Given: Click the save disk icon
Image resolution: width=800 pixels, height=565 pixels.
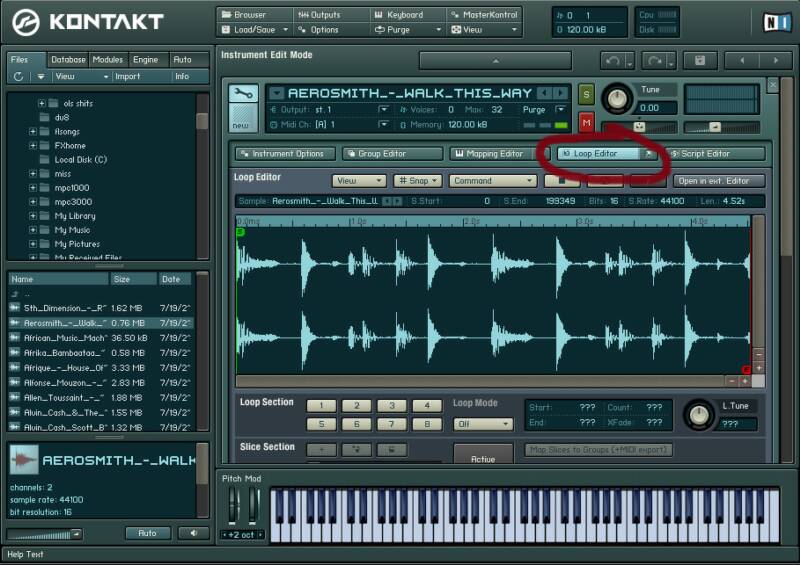Looking at the screenshot, I should click(x=700, y=61).
